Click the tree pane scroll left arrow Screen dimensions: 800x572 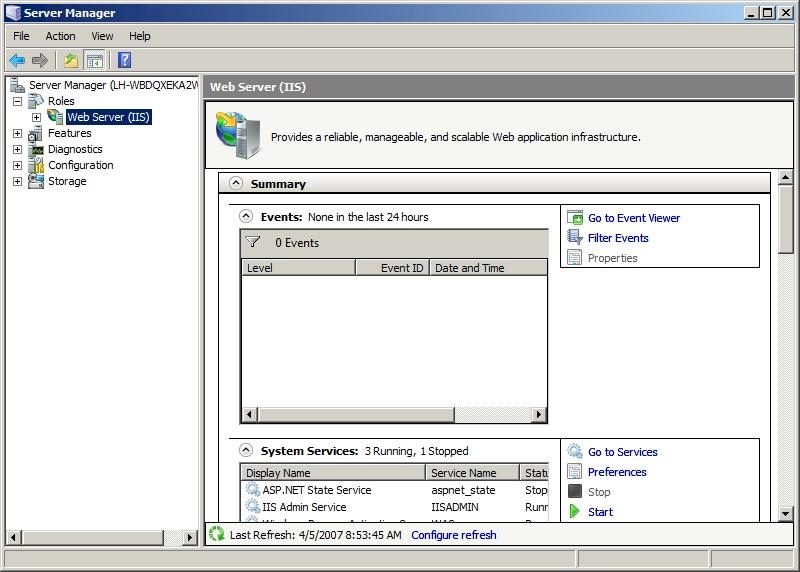[x=13, y=537]
